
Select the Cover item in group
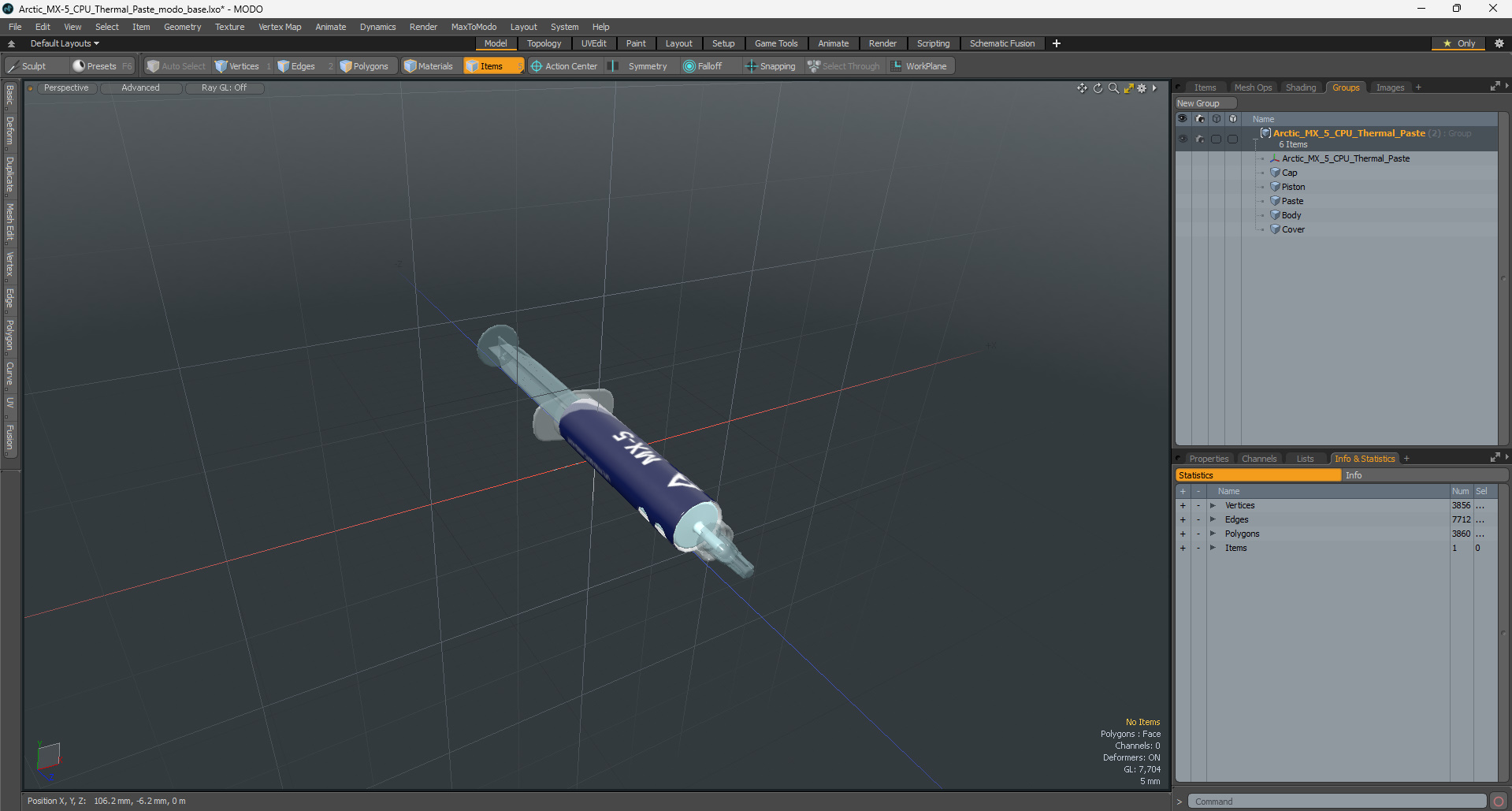[x=1293, y=229]
